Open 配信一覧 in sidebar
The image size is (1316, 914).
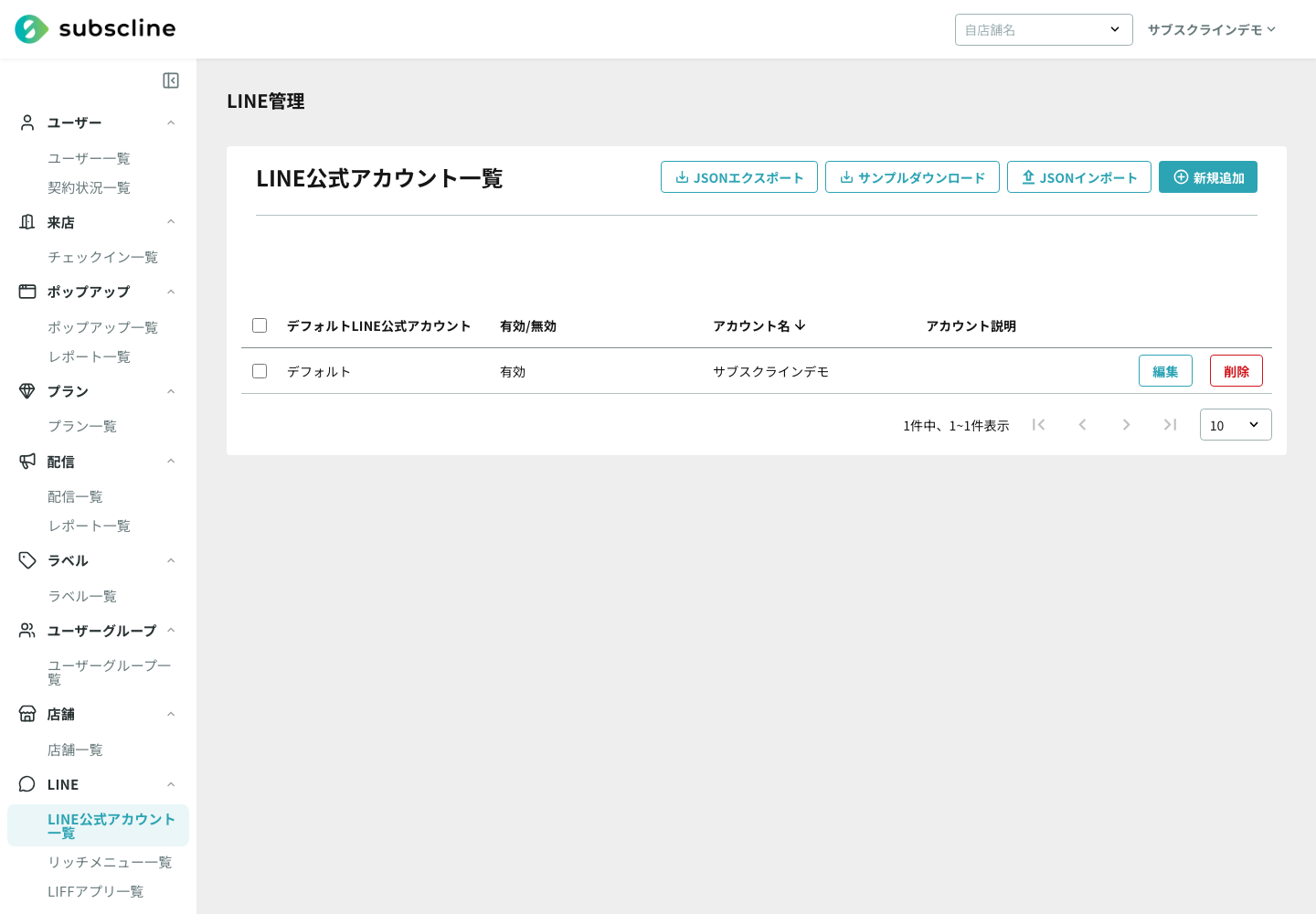75,496
